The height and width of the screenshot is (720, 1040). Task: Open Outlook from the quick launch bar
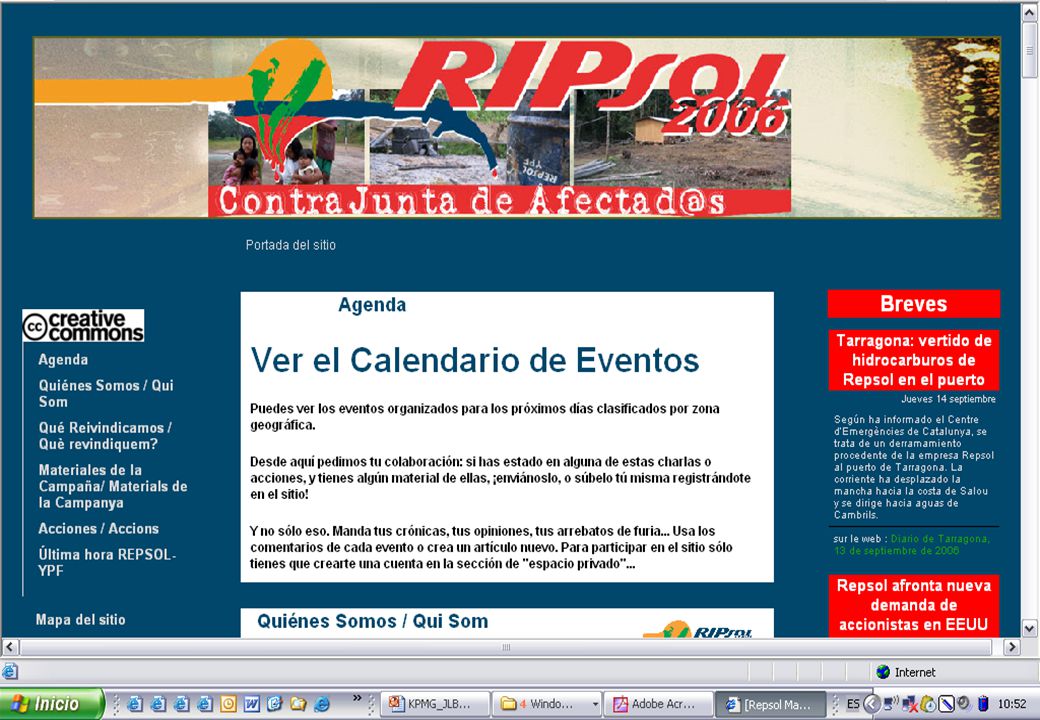(x=228, y=703)
